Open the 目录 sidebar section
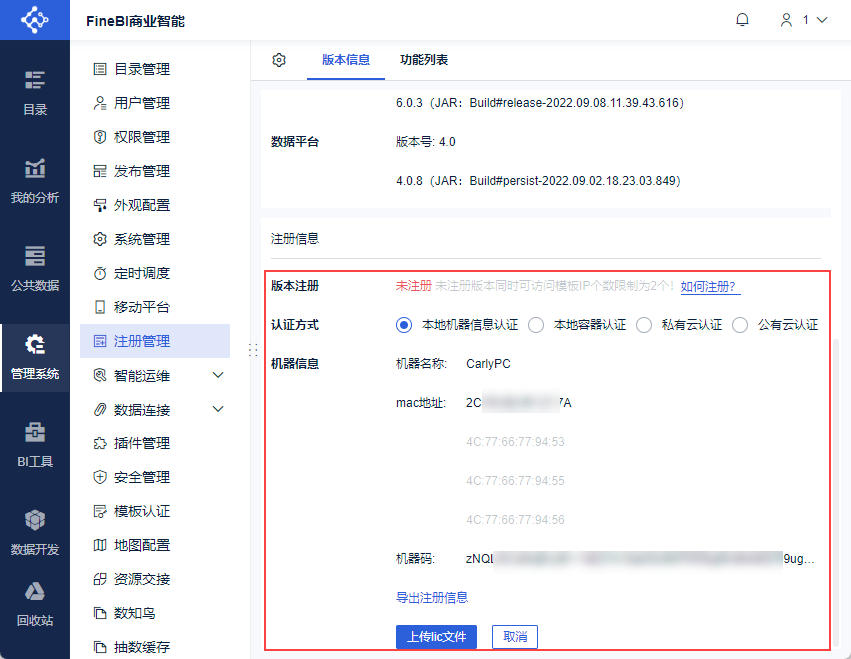This screenshot has height=659, width=851. 35,93
